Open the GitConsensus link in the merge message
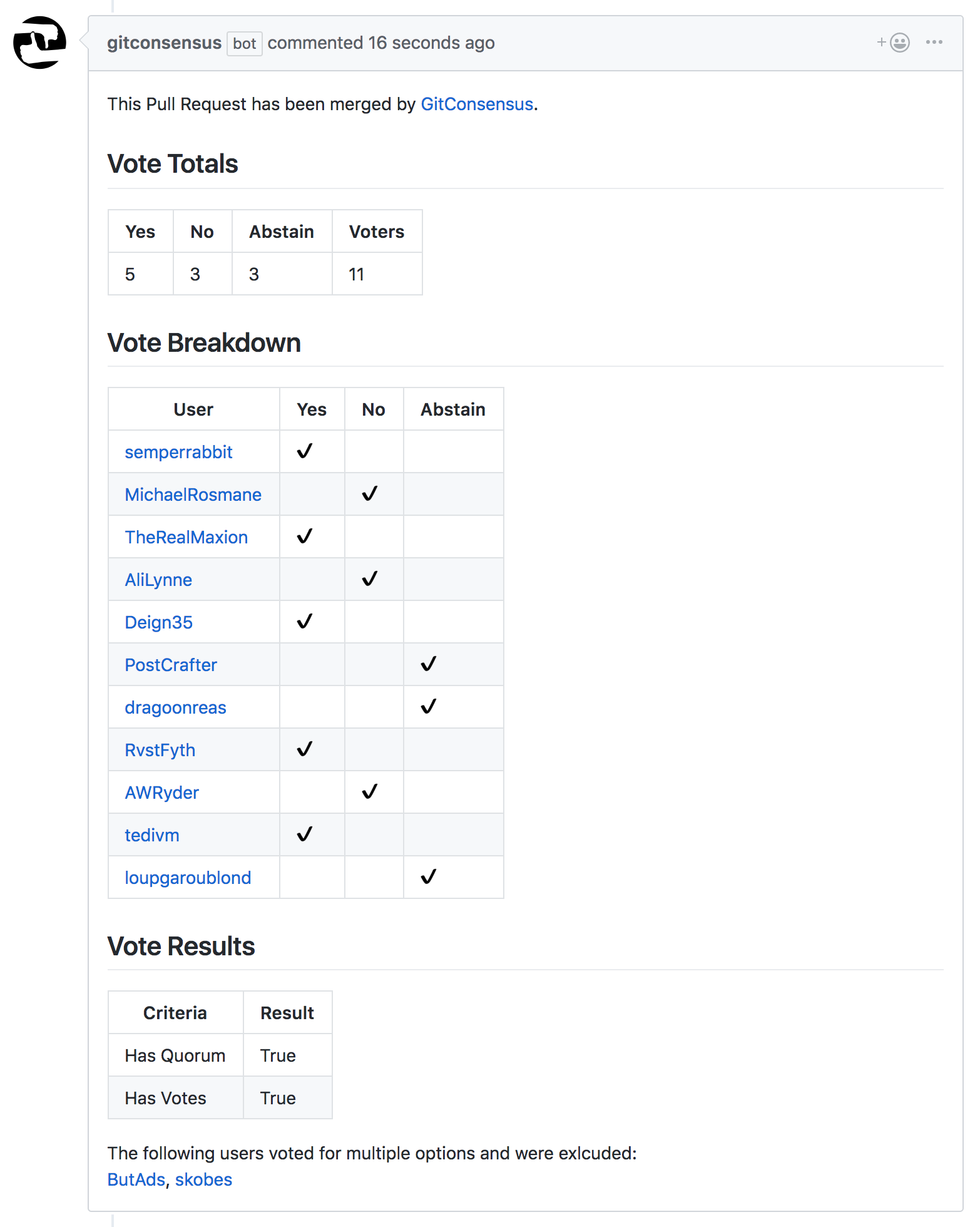Image resolution: width=980 pixels, height=1227 pixels. (477, 104)
